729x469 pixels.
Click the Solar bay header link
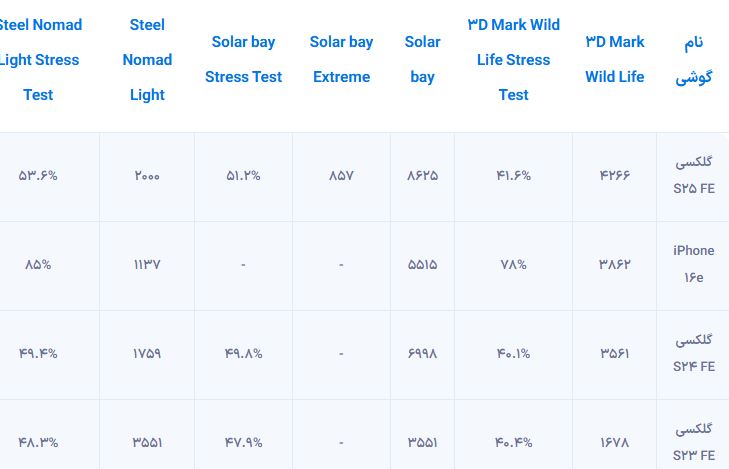click(422, 59)
